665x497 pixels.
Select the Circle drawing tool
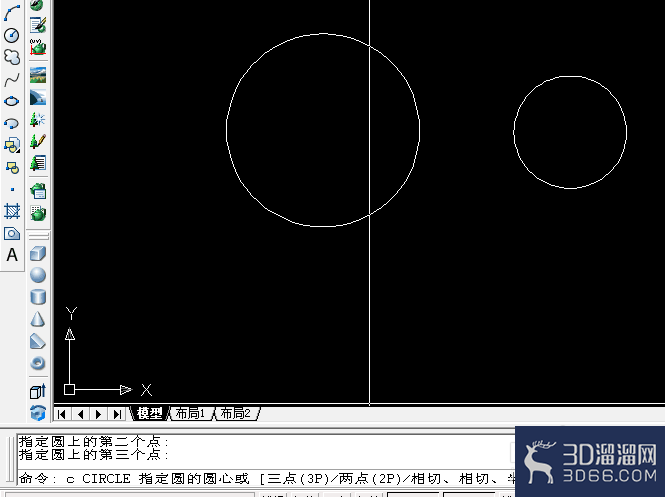[12, 35]
